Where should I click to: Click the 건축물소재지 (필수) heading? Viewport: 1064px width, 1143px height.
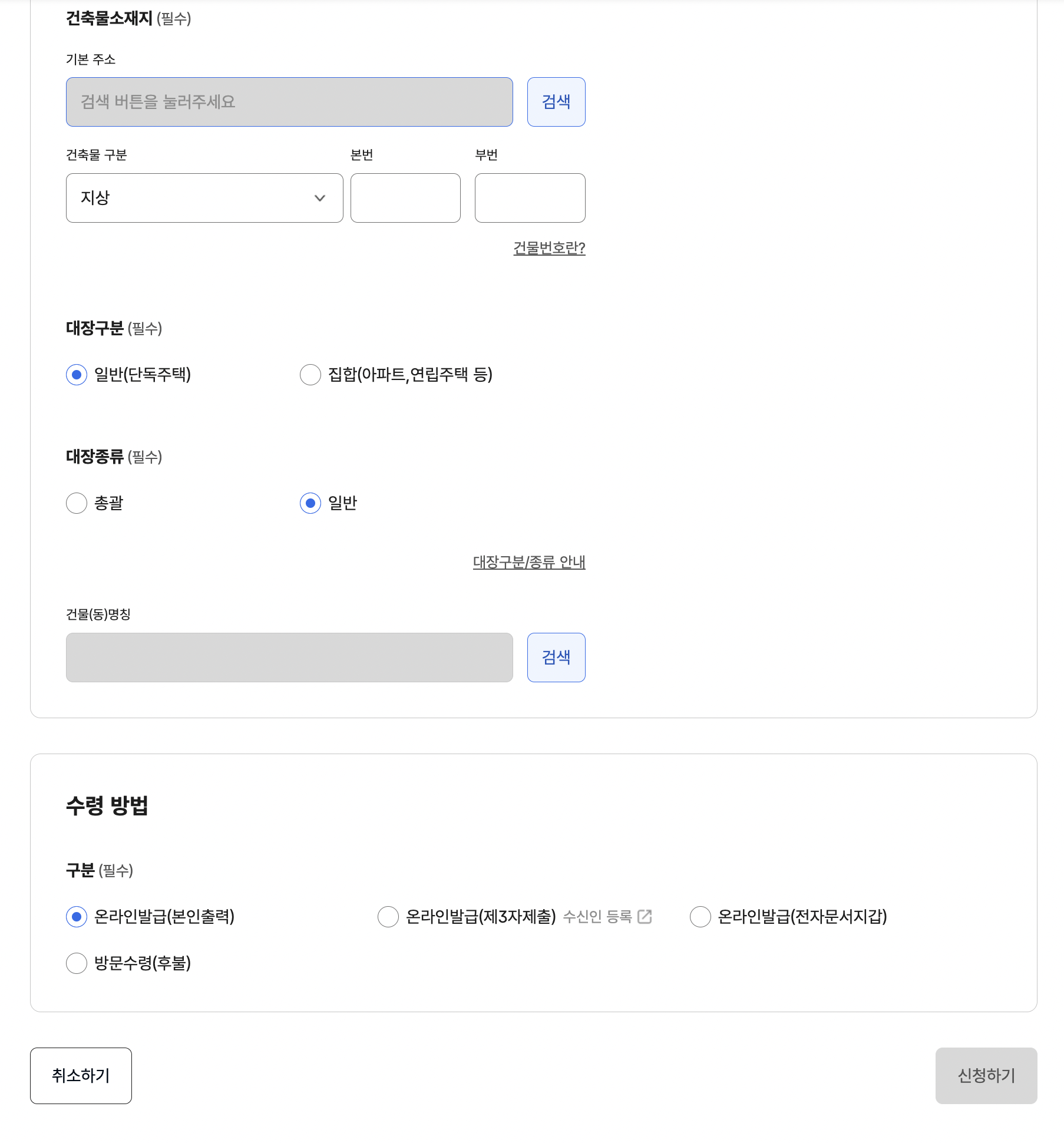coord(128,19)
